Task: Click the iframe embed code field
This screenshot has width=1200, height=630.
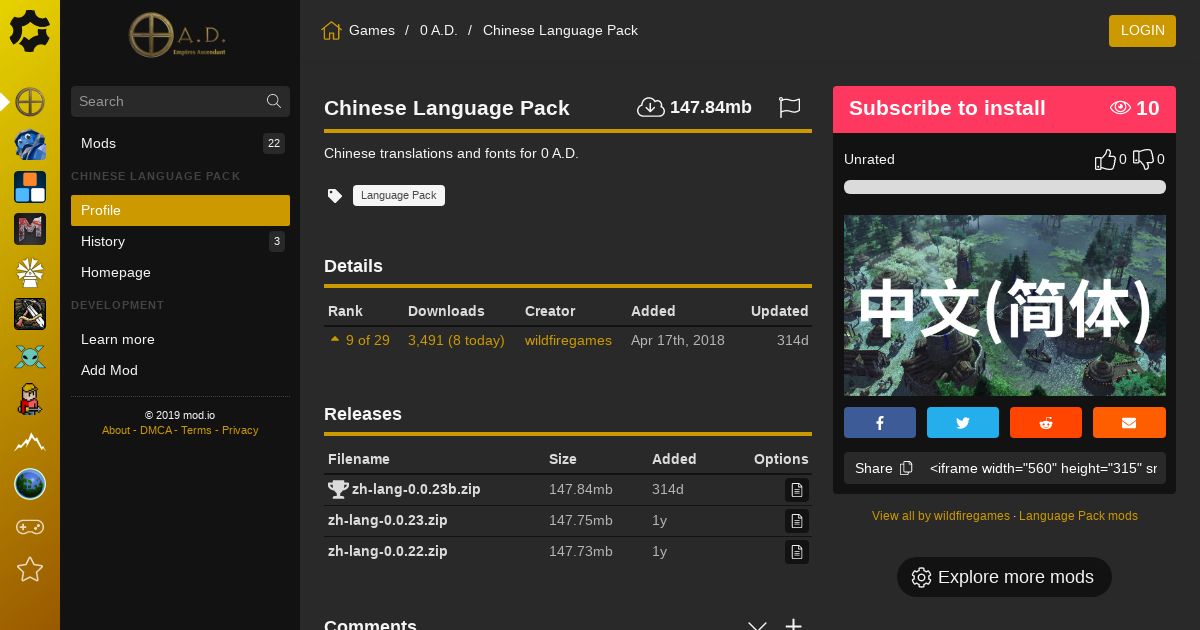Action: pos(1043,468)
